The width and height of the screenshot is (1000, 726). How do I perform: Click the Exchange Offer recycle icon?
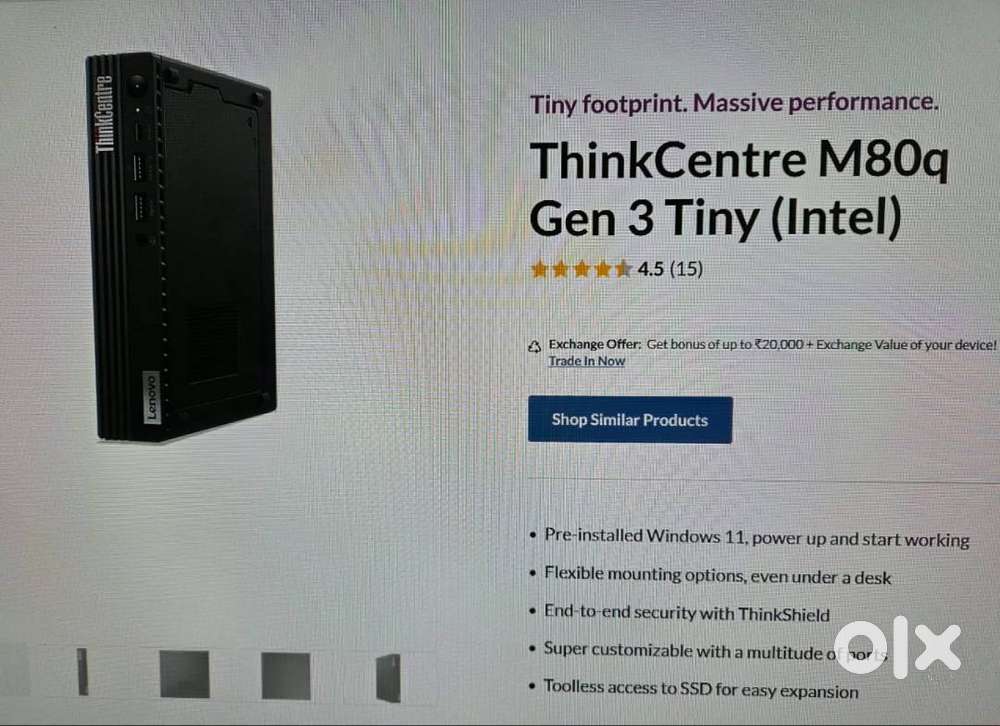pyautogui.click(x=534, y=346)
